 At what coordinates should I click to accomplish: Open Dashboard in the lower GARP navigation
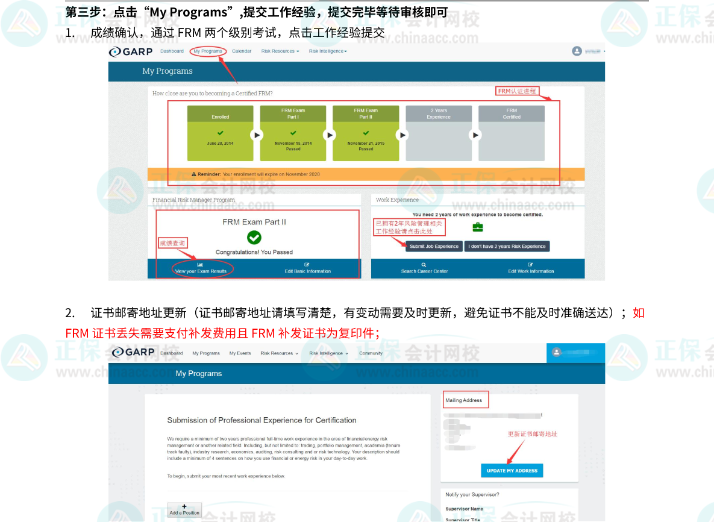point(172,353)
